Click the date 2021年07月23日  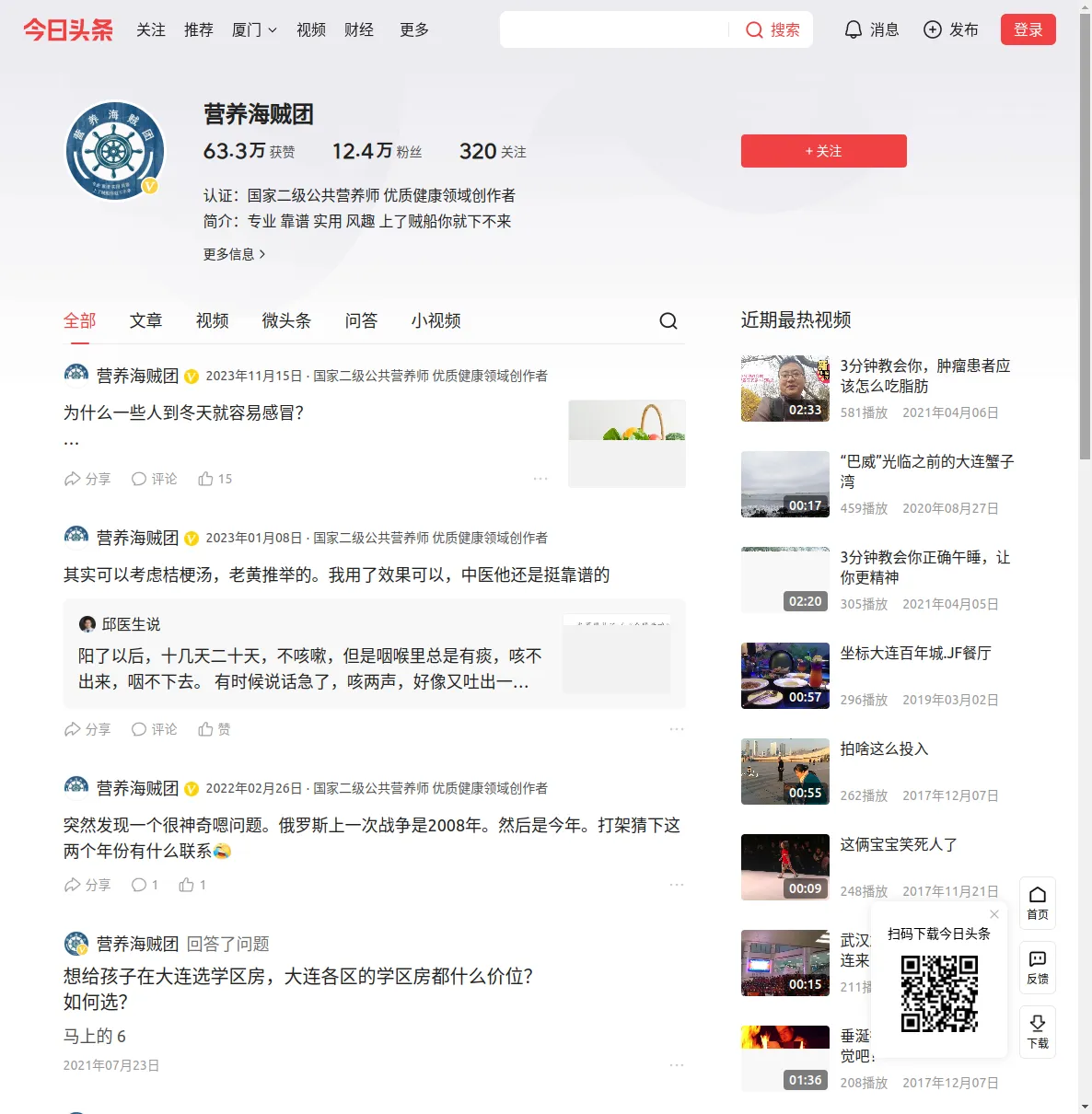(x=111, y=1065)
